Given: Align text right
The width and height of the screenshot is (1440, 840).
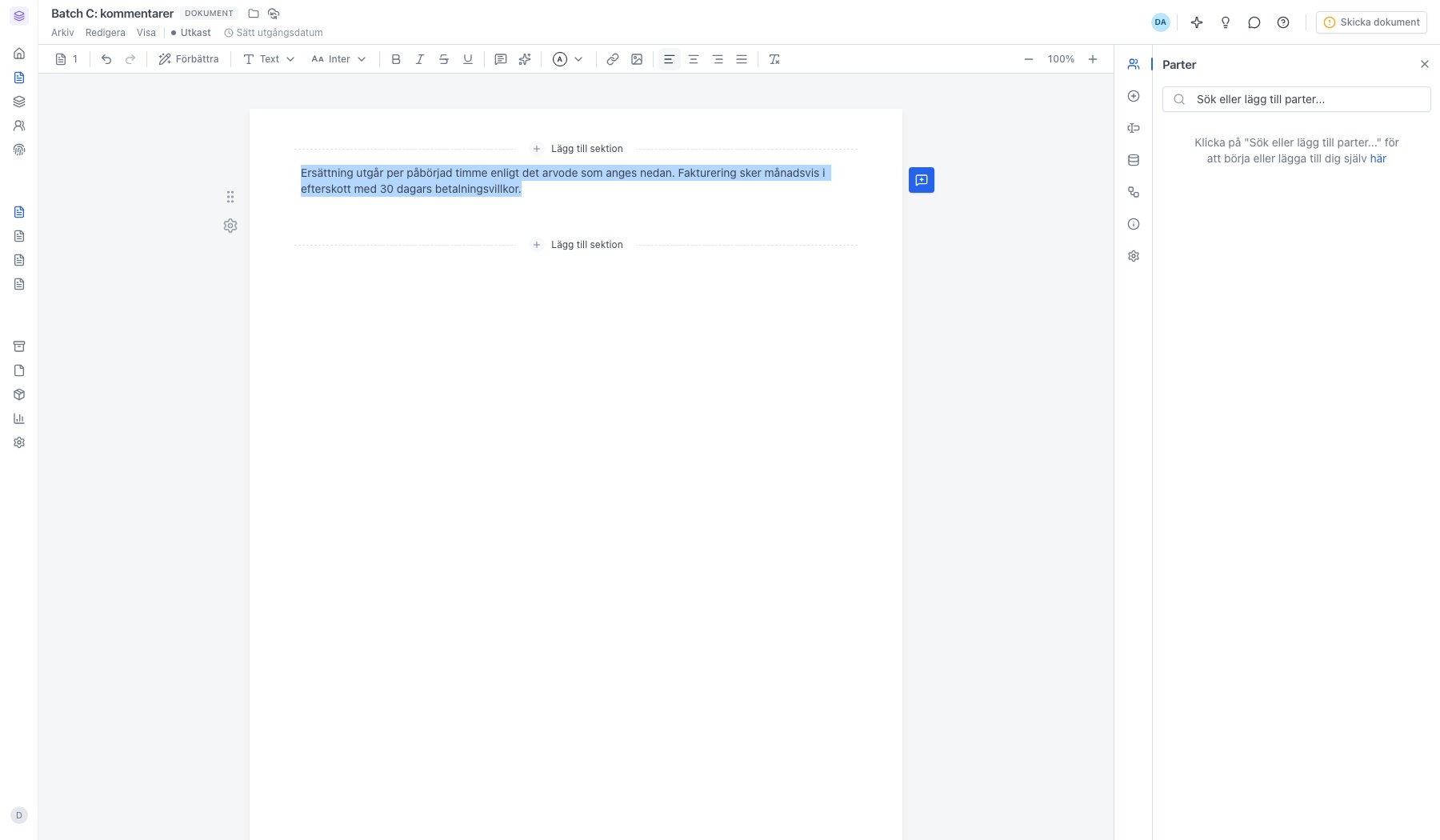Looking at the screenshot, I should tap(718, 59).
